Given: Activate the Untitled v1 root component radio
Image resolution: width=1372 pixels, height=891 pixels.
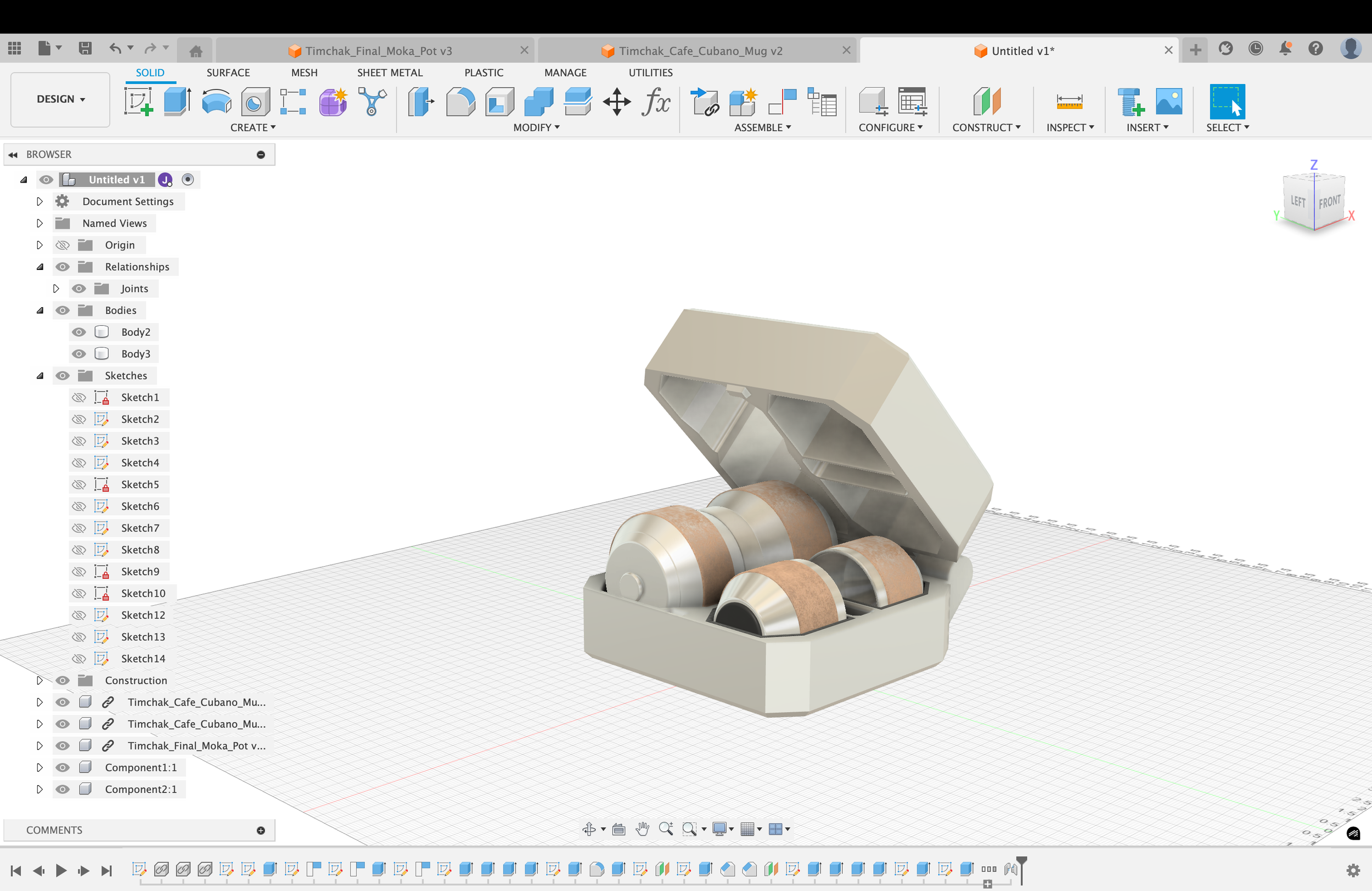Looking at the screenshot, I should click(x=187, y=179).
